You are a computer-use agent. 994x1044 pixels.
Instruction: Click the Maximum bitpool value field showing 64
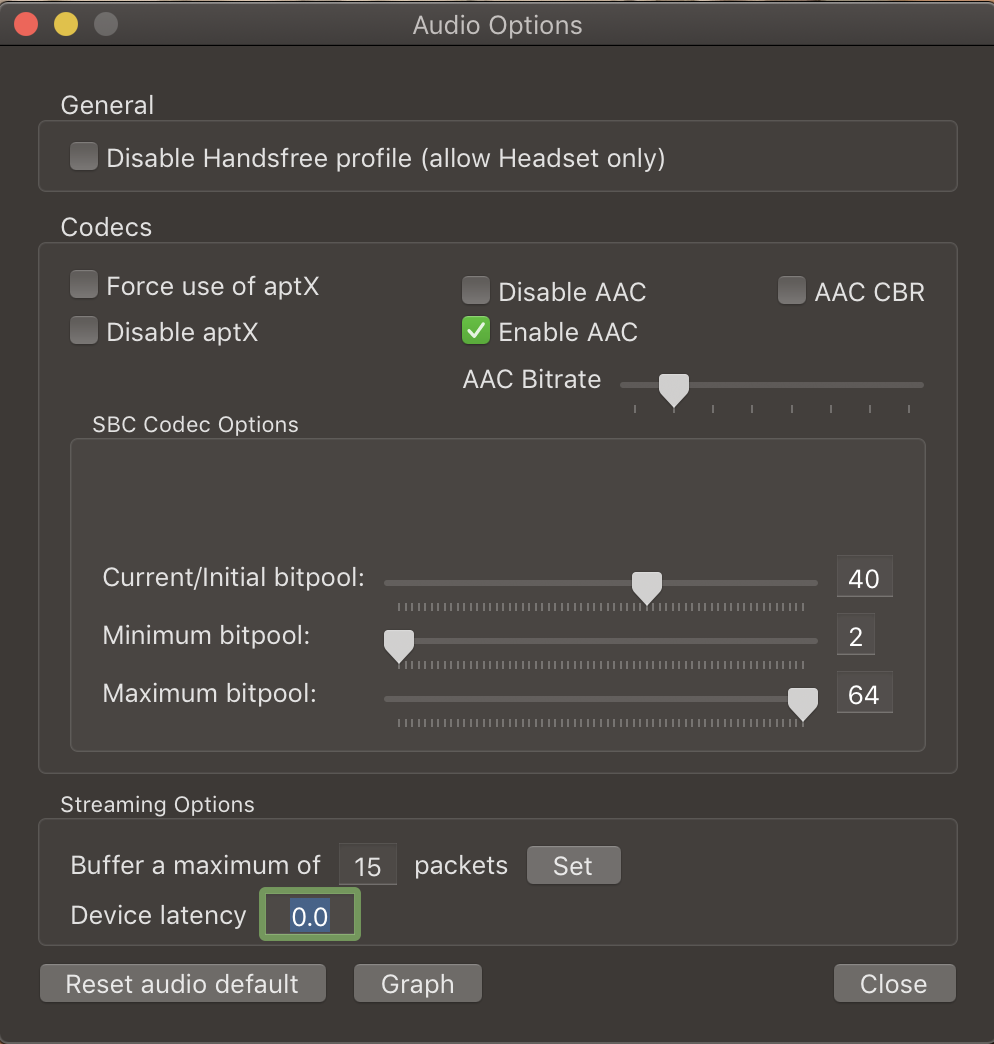[x=864, y=693]
